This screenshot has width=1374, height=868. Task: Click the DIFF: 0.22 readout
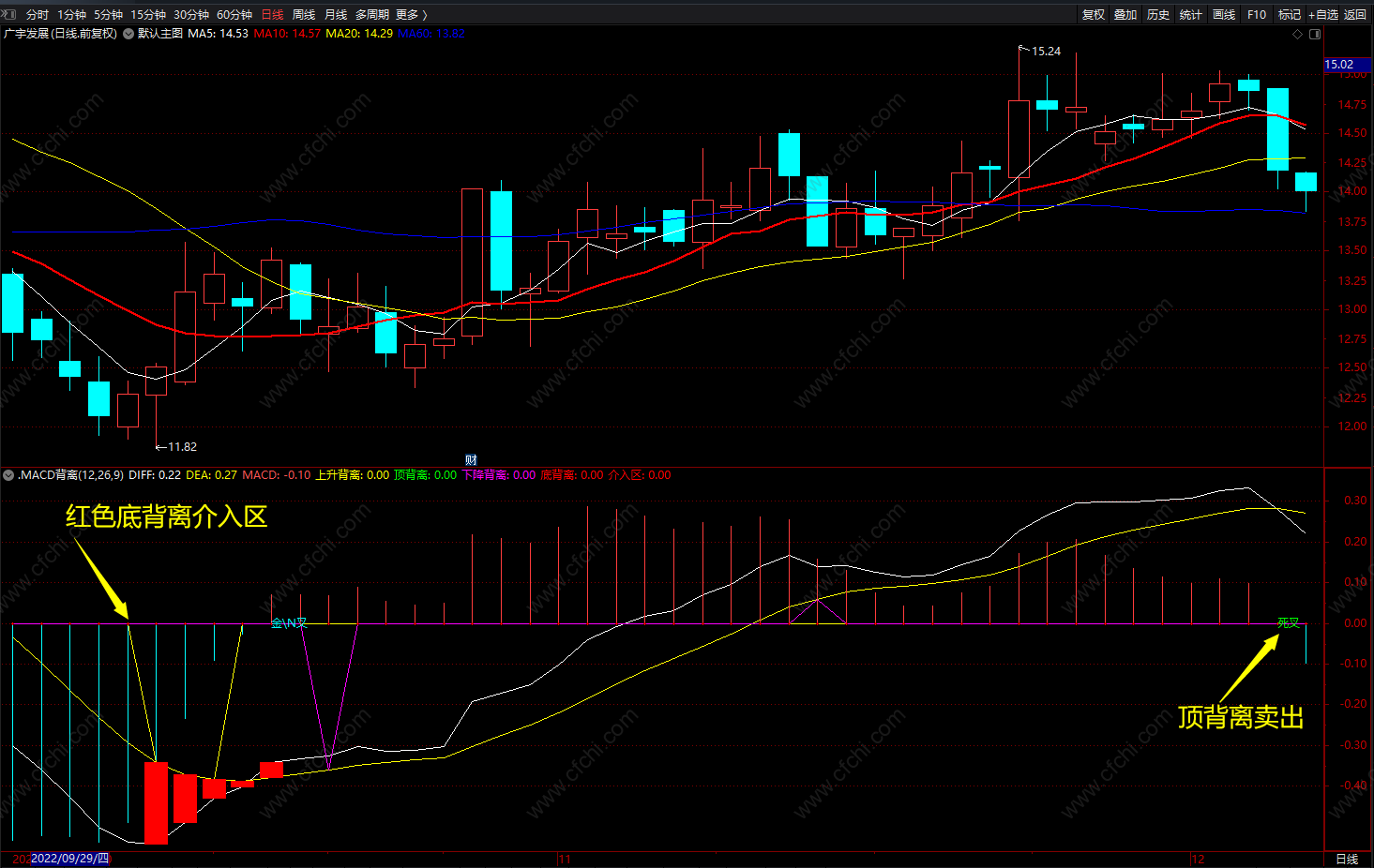155,475
